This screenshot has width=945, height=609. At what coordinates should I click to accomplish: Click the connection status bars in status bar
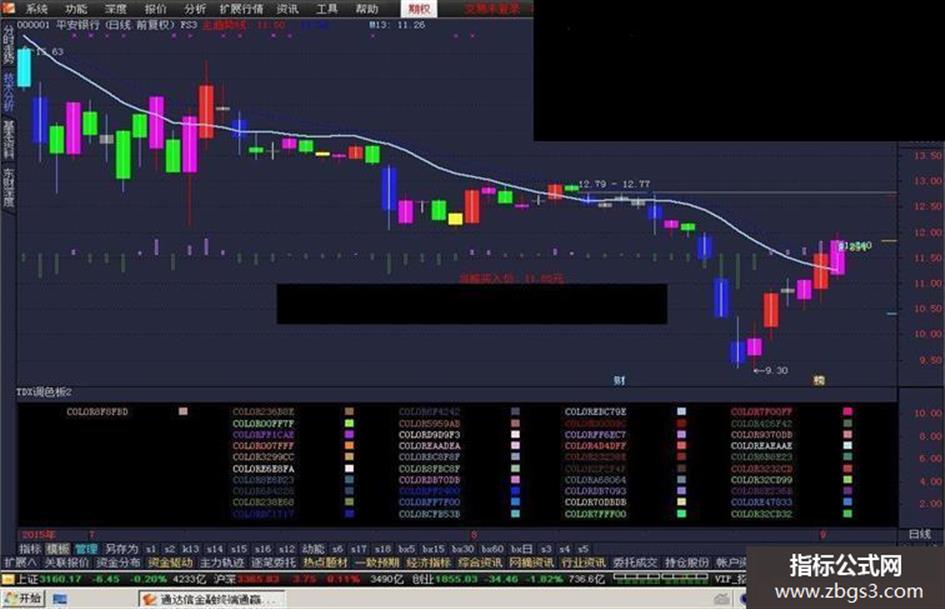click(661, 578)
